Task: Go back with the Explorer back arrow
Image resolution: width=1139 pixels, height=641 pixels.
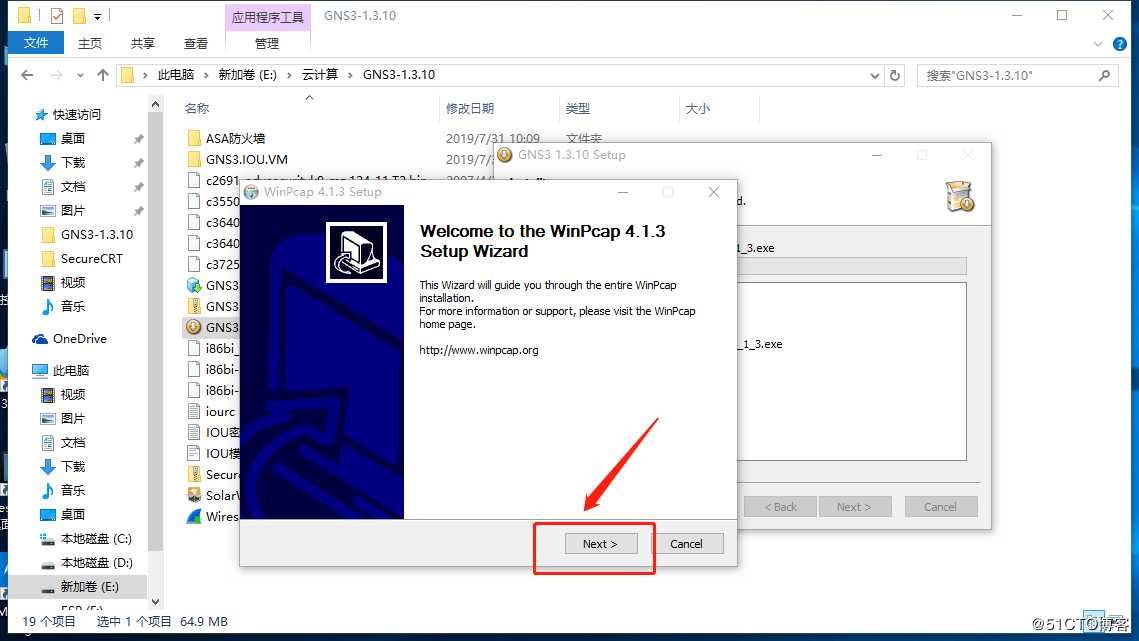Action: (x=27, y=75)
